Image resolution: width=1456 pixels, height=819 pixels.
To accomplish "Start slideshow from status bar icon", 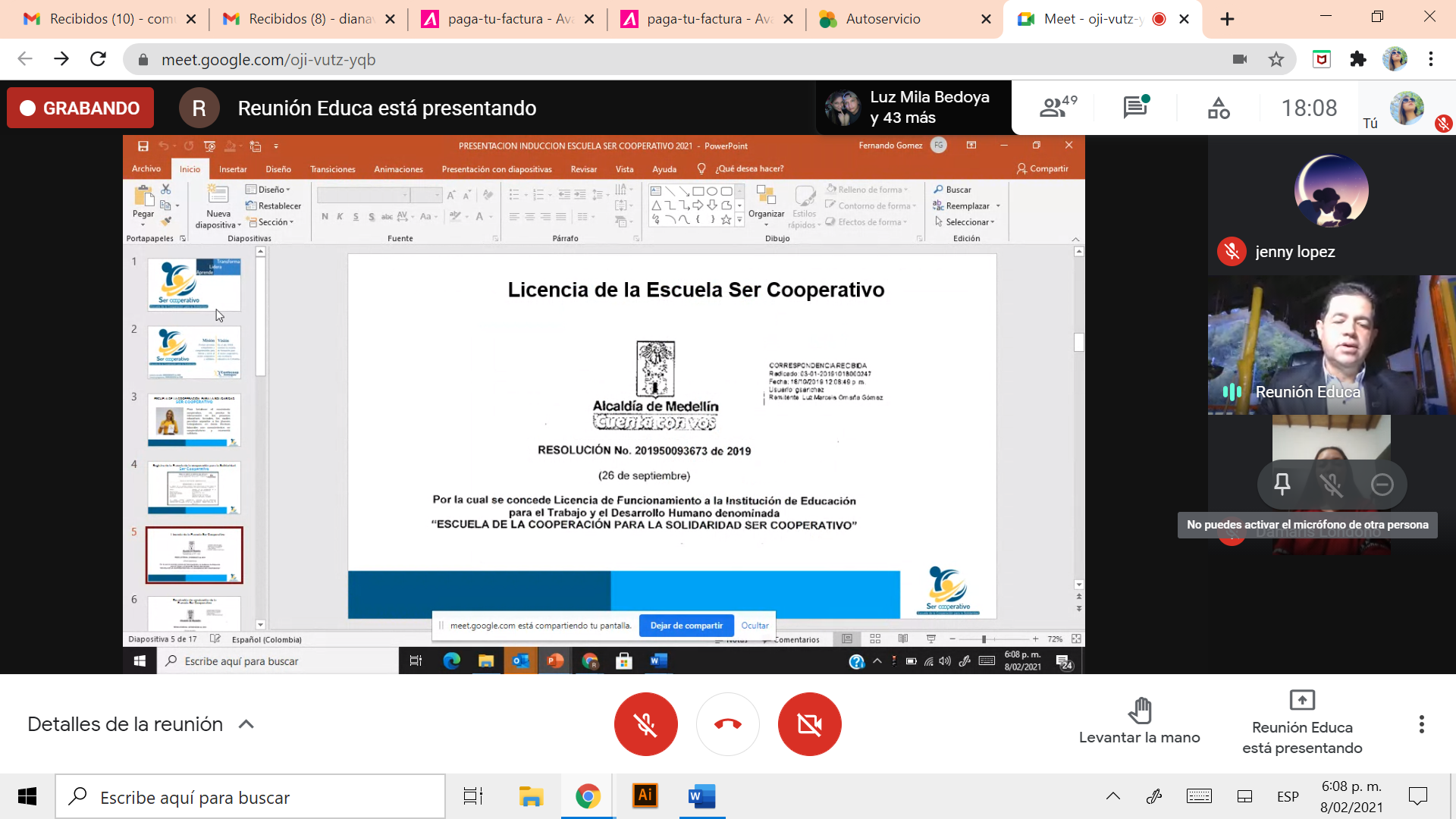I will pos(931,639).
